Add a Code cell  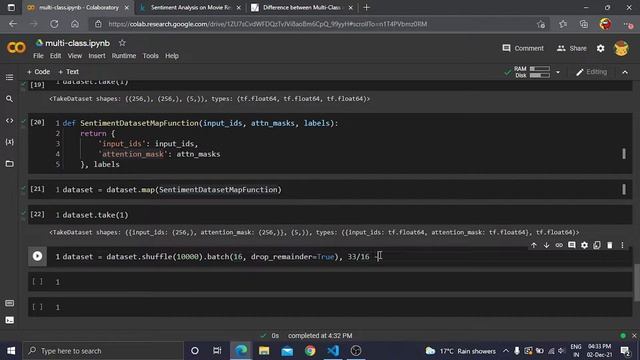(38, 71)
